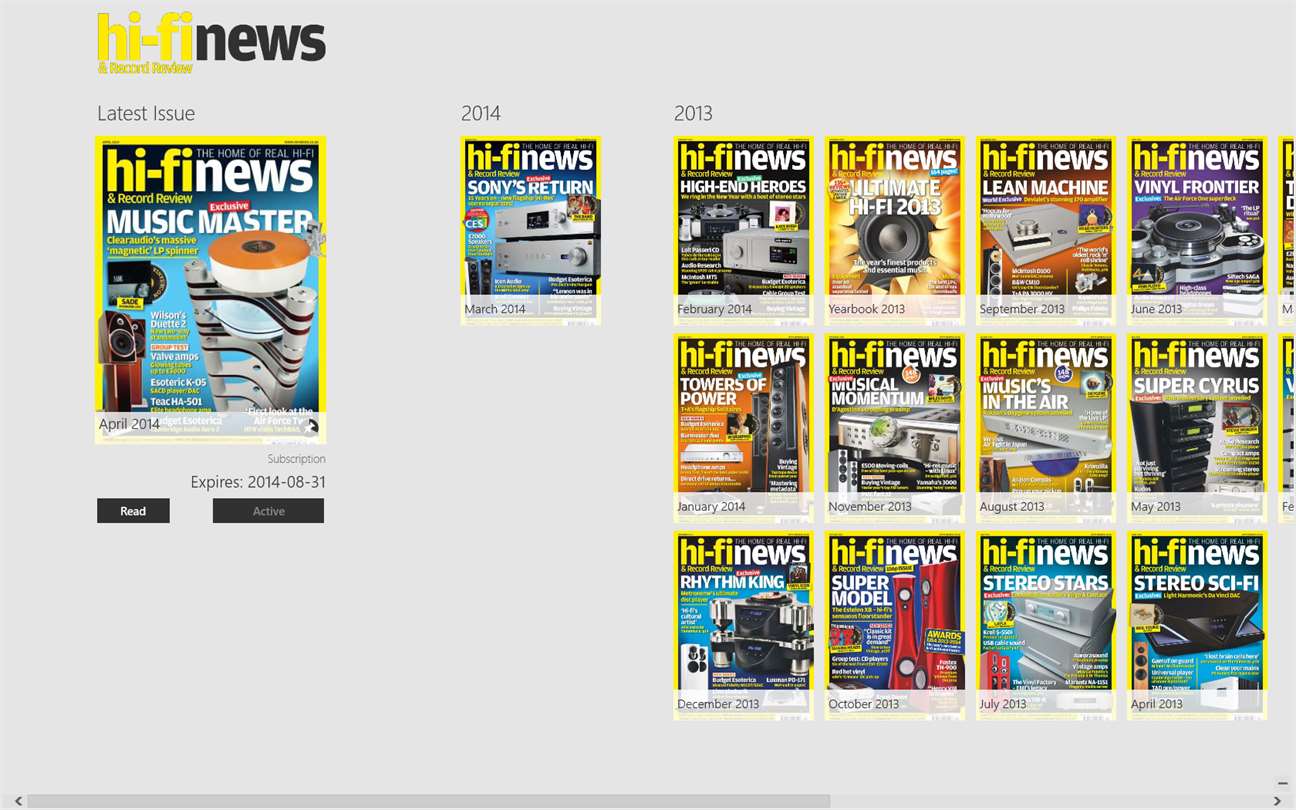Click the 2013 section heading
Viewport: 1296px width, 810px height.
pos(693,114)
